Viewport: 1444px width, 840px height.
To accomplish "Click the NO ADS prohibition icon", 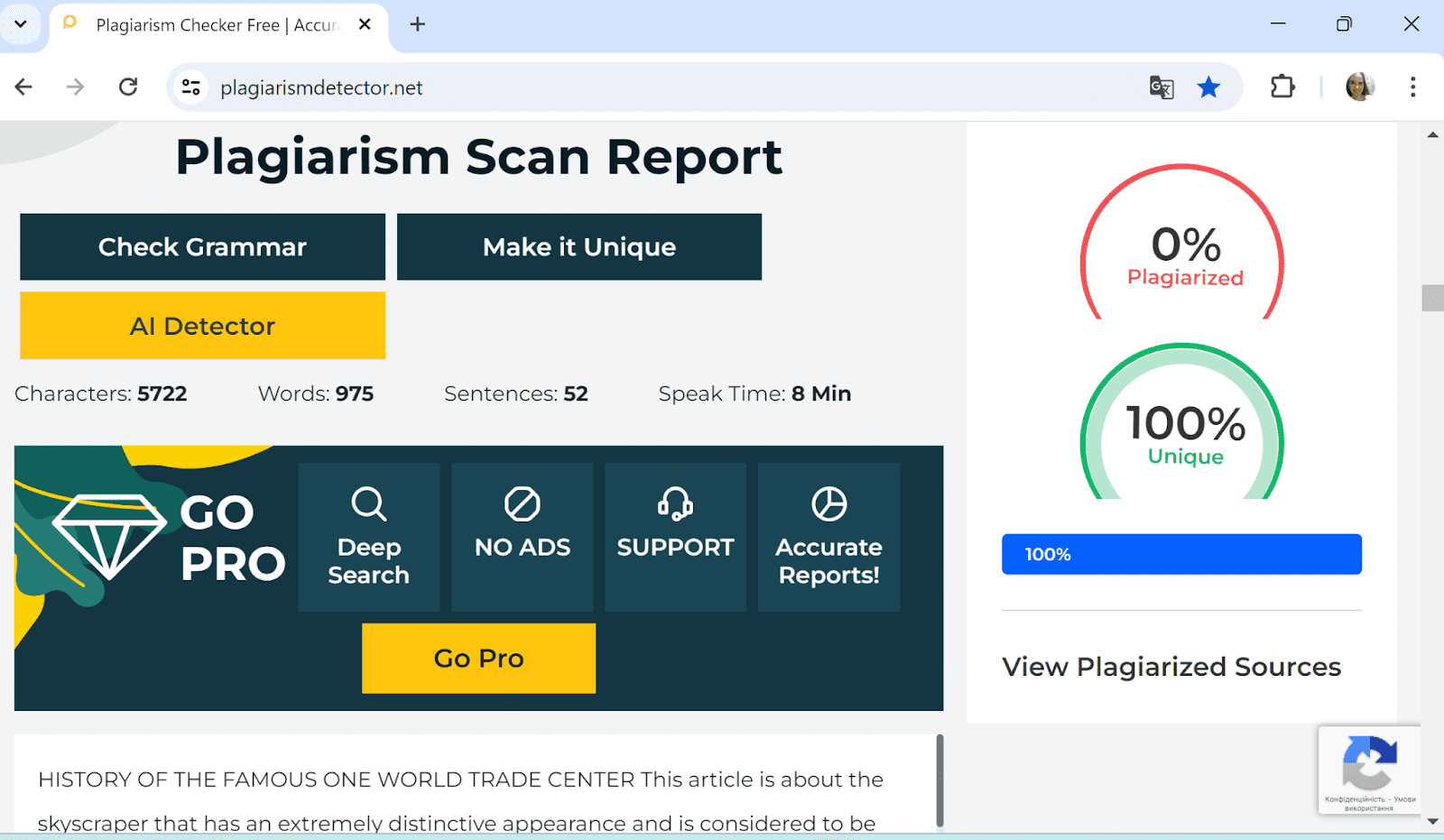I will pyautogui.click(x=522, y=503).
